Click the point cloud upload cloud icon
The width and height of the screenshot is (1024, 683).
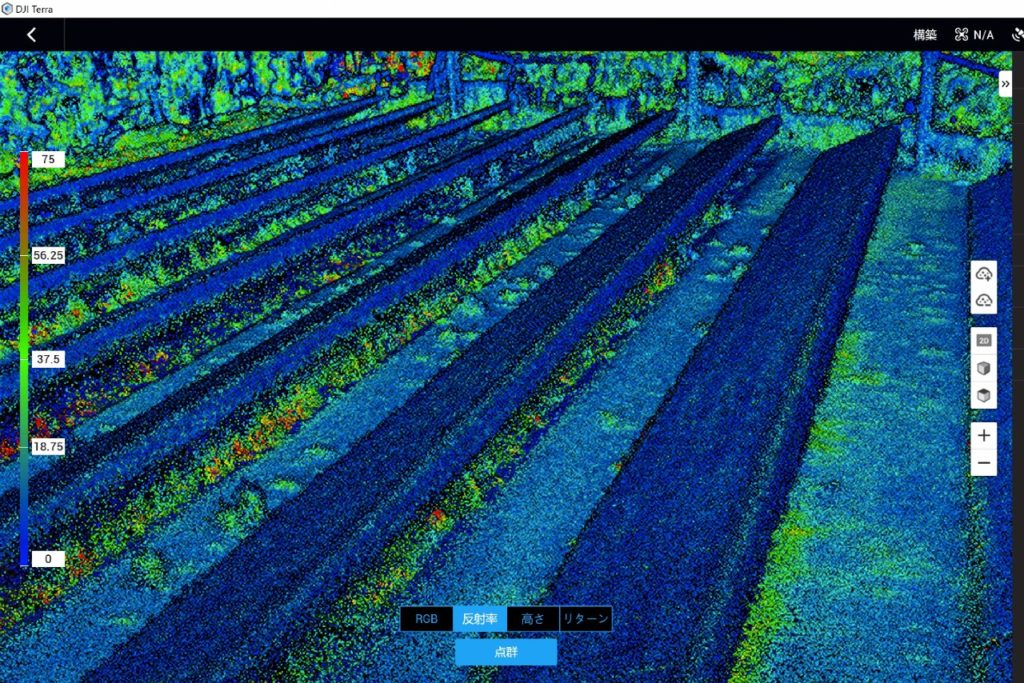(x=984, y=273)
